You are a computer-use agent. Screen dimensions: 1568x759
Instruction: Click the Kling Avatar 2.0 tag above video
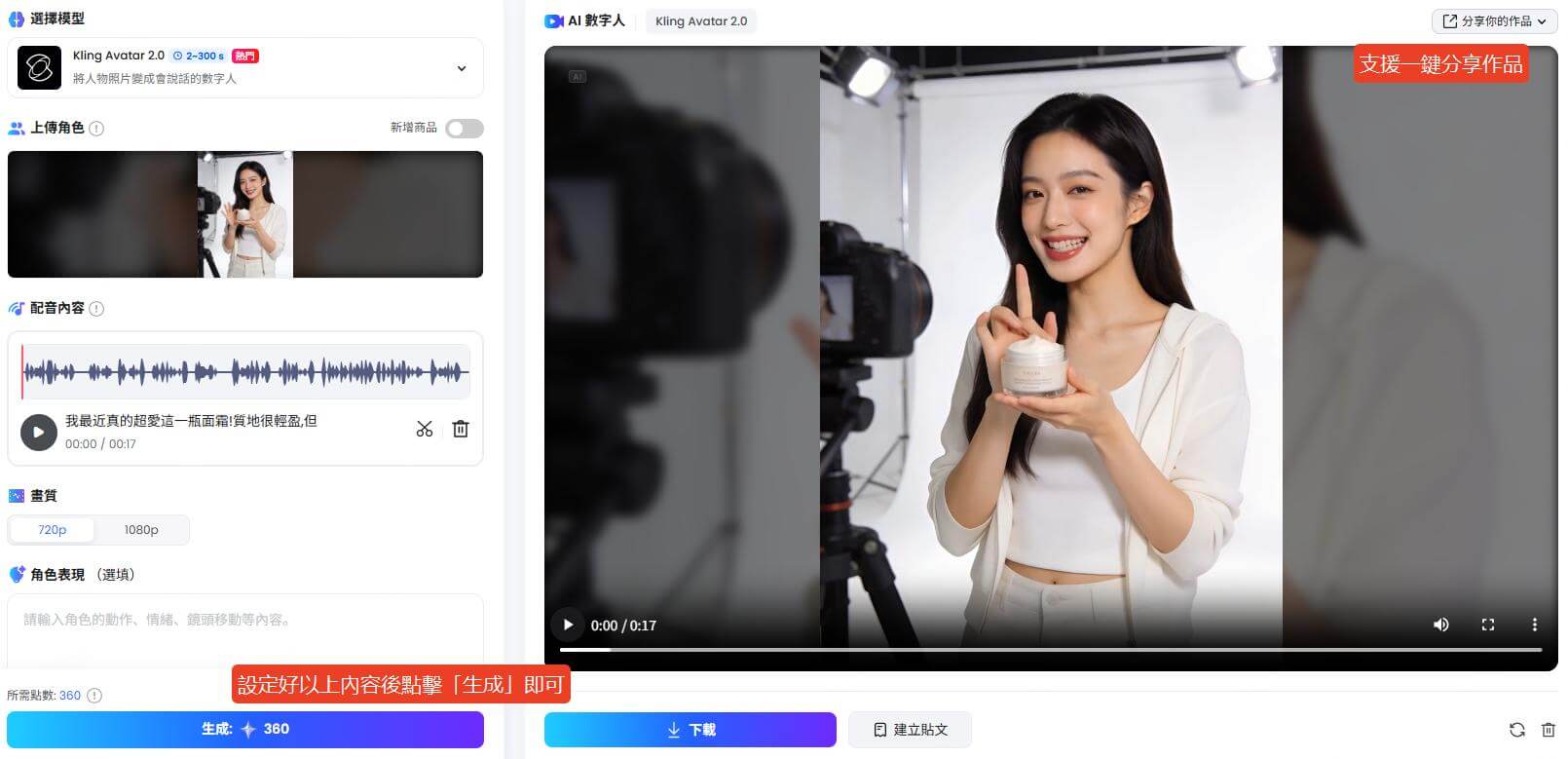pyautogui.click(x=701, y=20)
